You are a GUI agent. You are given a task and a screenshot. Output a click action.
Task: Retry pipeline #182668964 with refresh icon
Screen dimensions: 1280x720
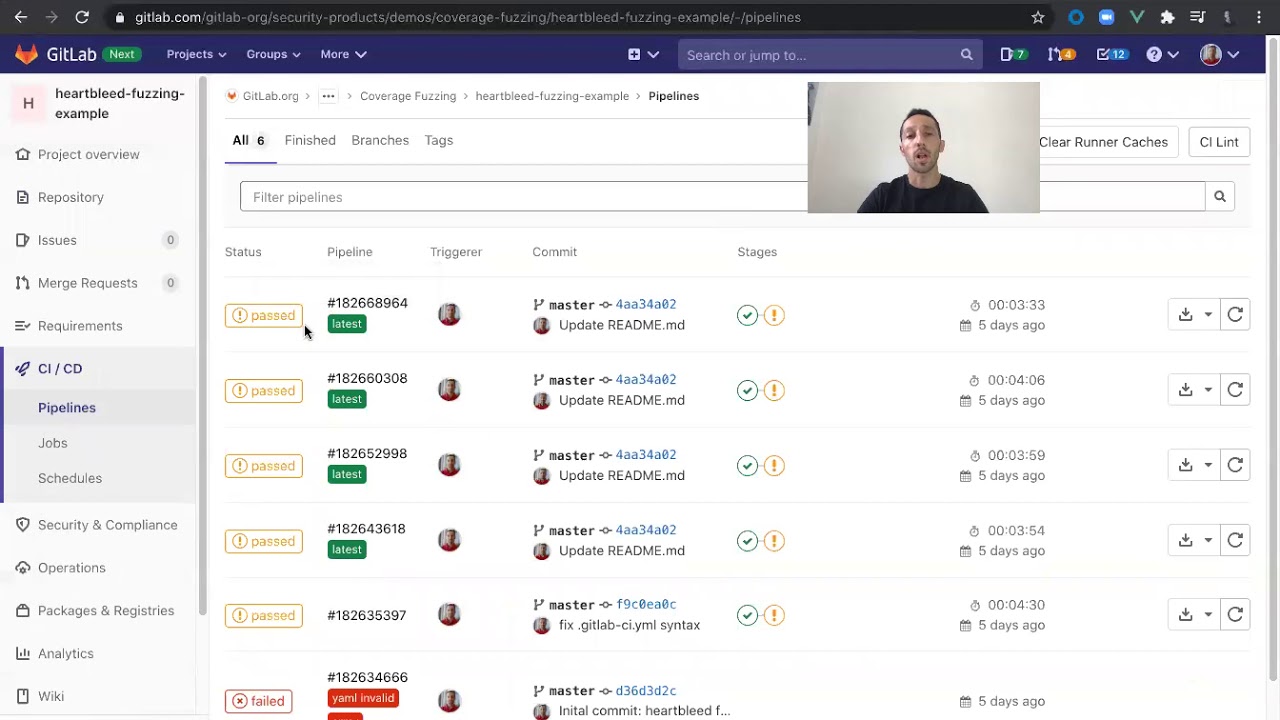pyautogui.click(x=1235, y=315)
